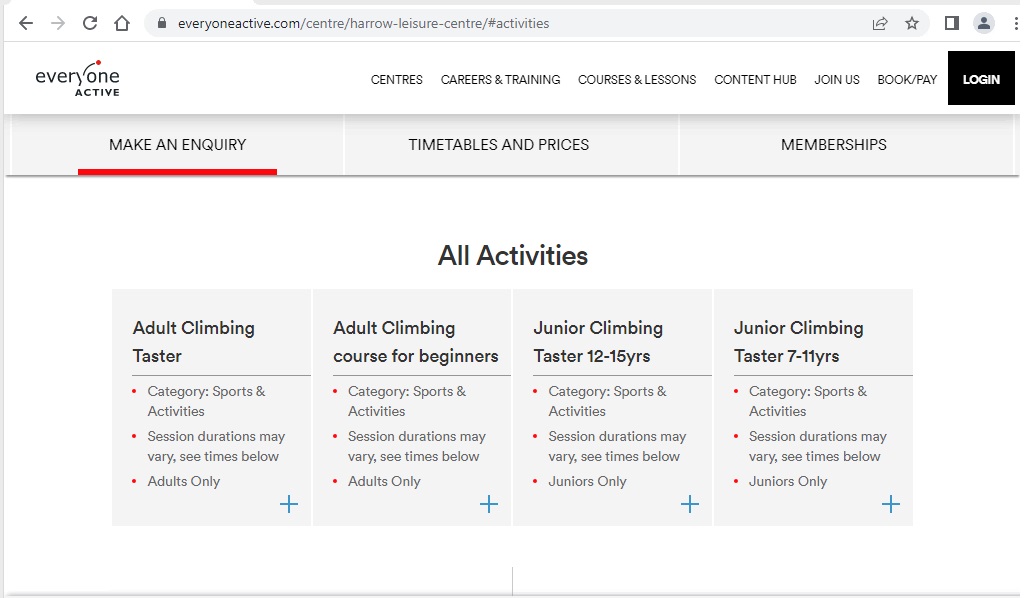This screenshot has width=1024, height=598.
Task: Open COURSES & LESSONS menu
Action: click(637, 80)
